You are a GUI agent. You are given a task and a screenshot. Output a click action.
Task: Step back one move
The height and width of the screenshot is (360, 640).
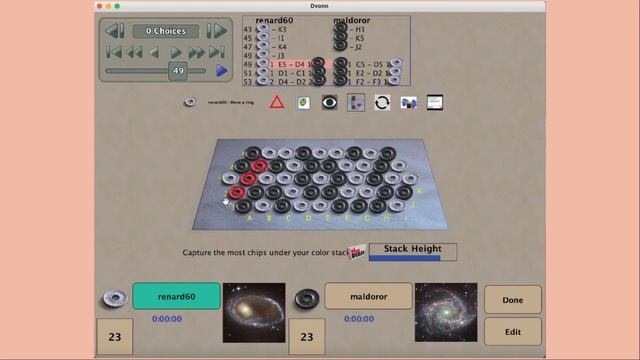(x=153, y=52)
